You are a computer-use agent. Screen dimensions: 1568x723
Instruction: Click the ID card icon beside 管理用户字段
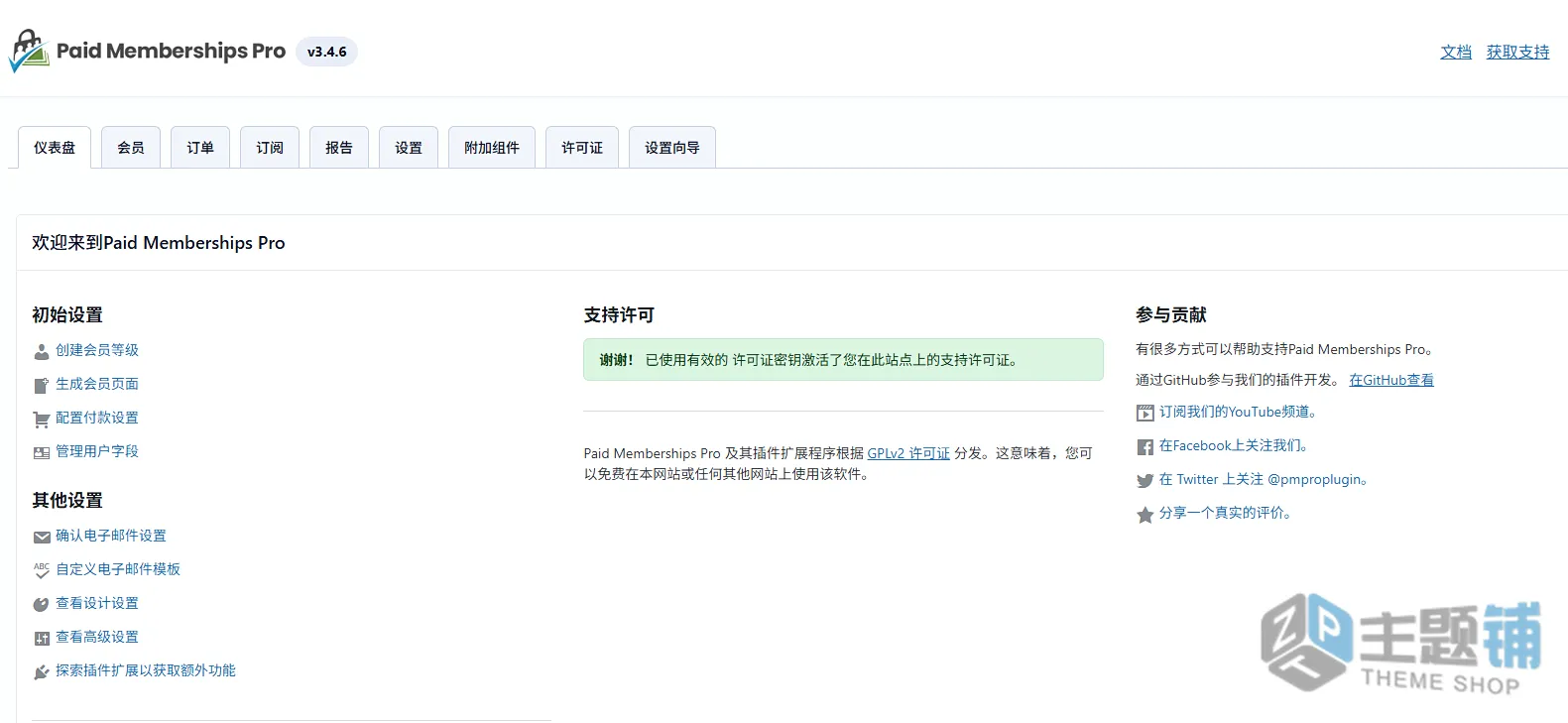(42, 452)
